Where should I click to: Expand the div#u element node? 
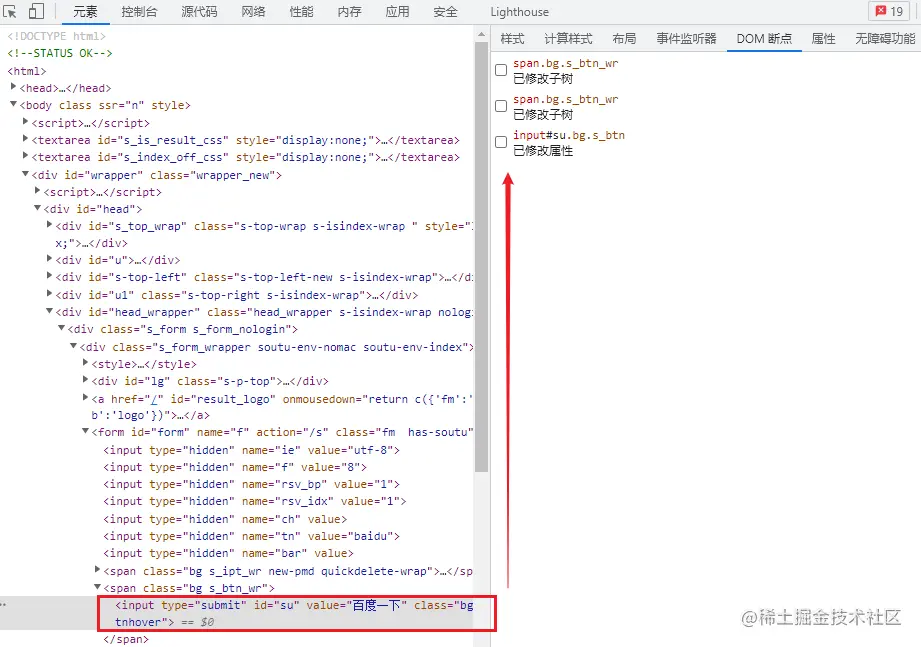[x=49, y=259]
